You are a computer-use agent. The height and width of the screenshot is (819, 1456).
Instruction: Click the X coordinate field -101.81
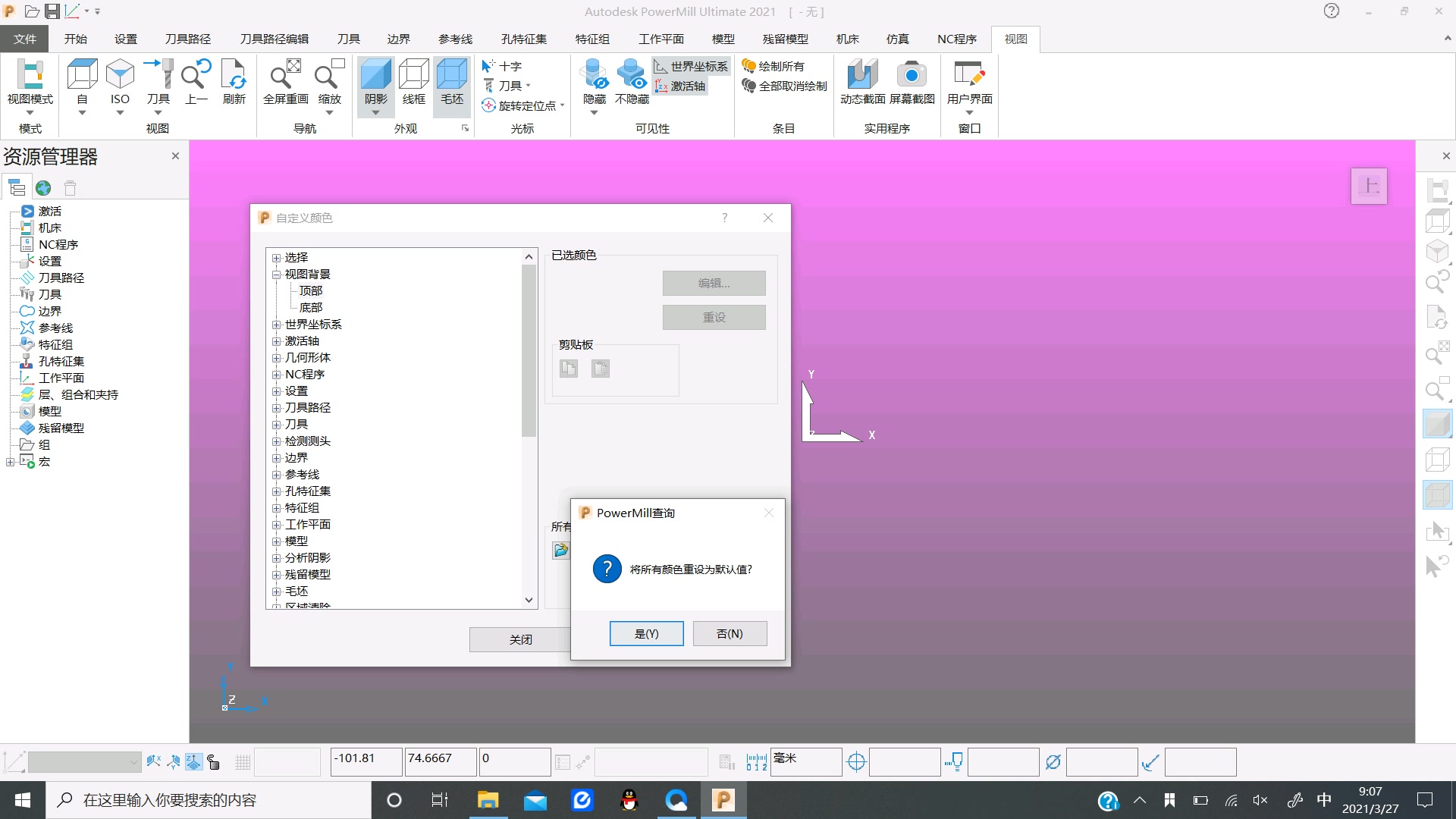[x=366, y=761]
